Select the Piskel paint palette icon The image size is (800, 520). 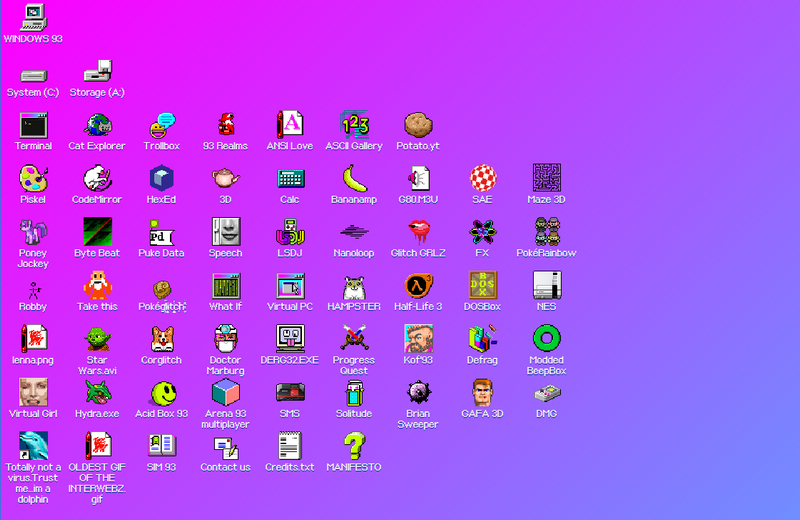pos(33,179)
